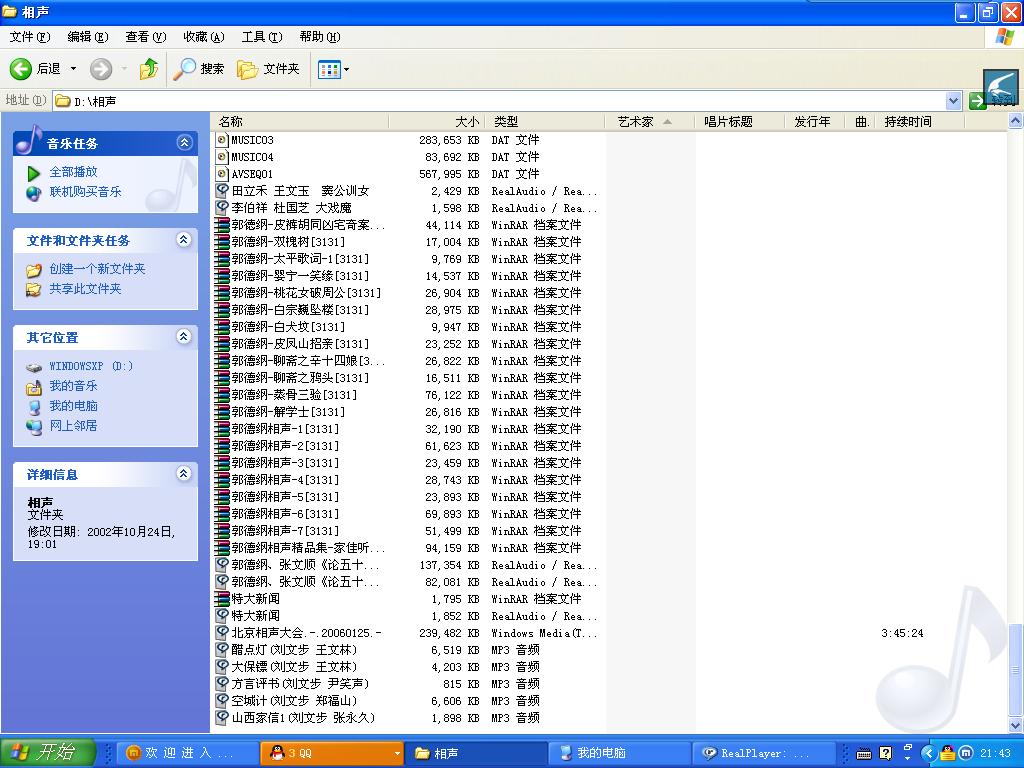1024x768 pixels.
Task: Click the Go arrow beside address bar
Action: coord(978,101)
